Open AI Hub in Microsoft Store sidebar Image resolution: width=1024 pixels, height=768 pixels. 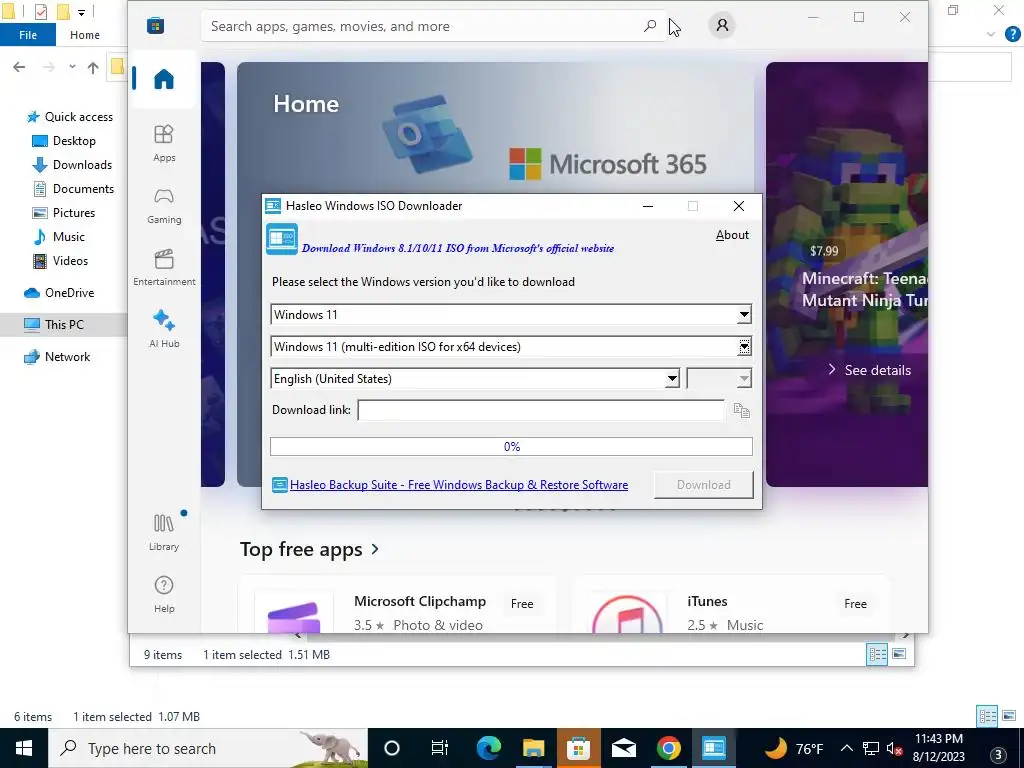164,328
